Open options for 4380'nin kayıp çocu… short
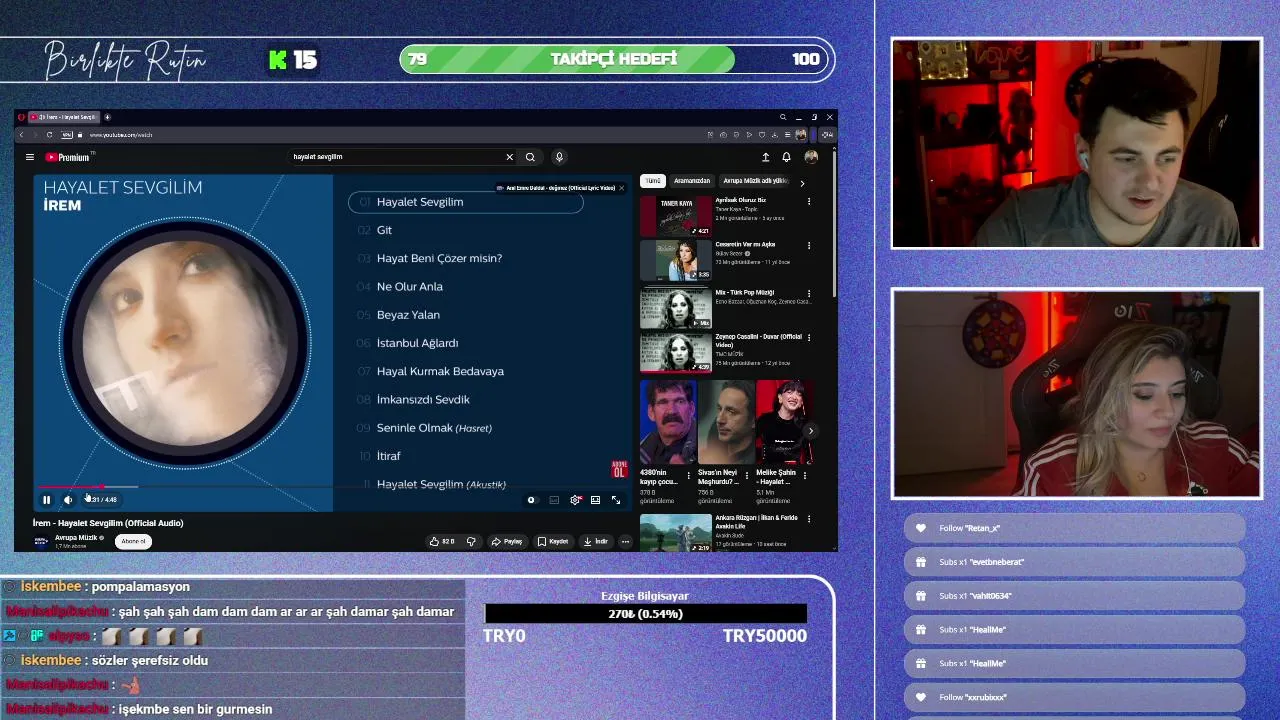 point(688,476)
